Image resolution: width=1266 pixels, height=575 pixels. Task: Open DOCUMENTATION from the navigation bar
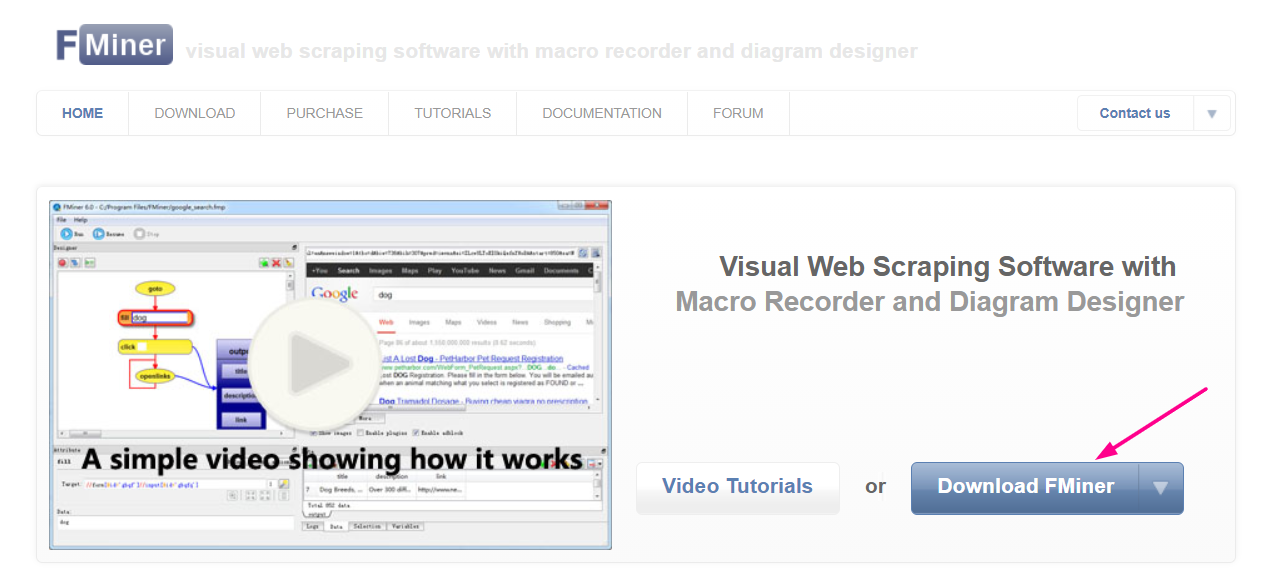(x=602, y=113)
